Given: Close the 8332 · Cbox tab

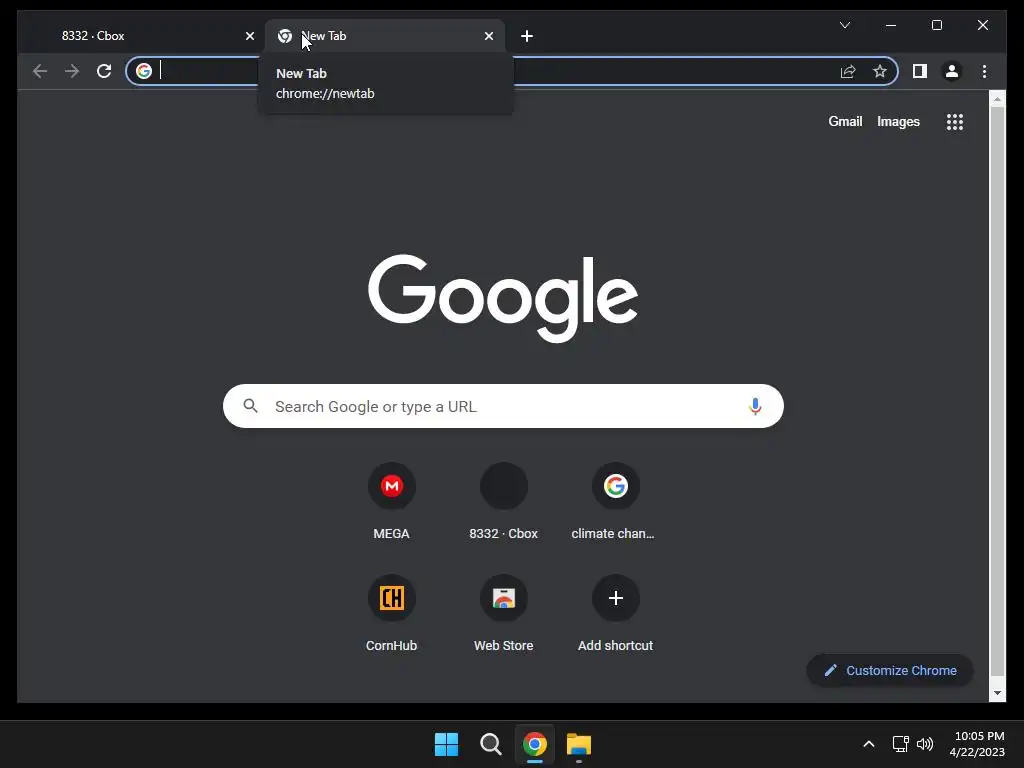Looking at the screenshot, I should pos(249,36).
